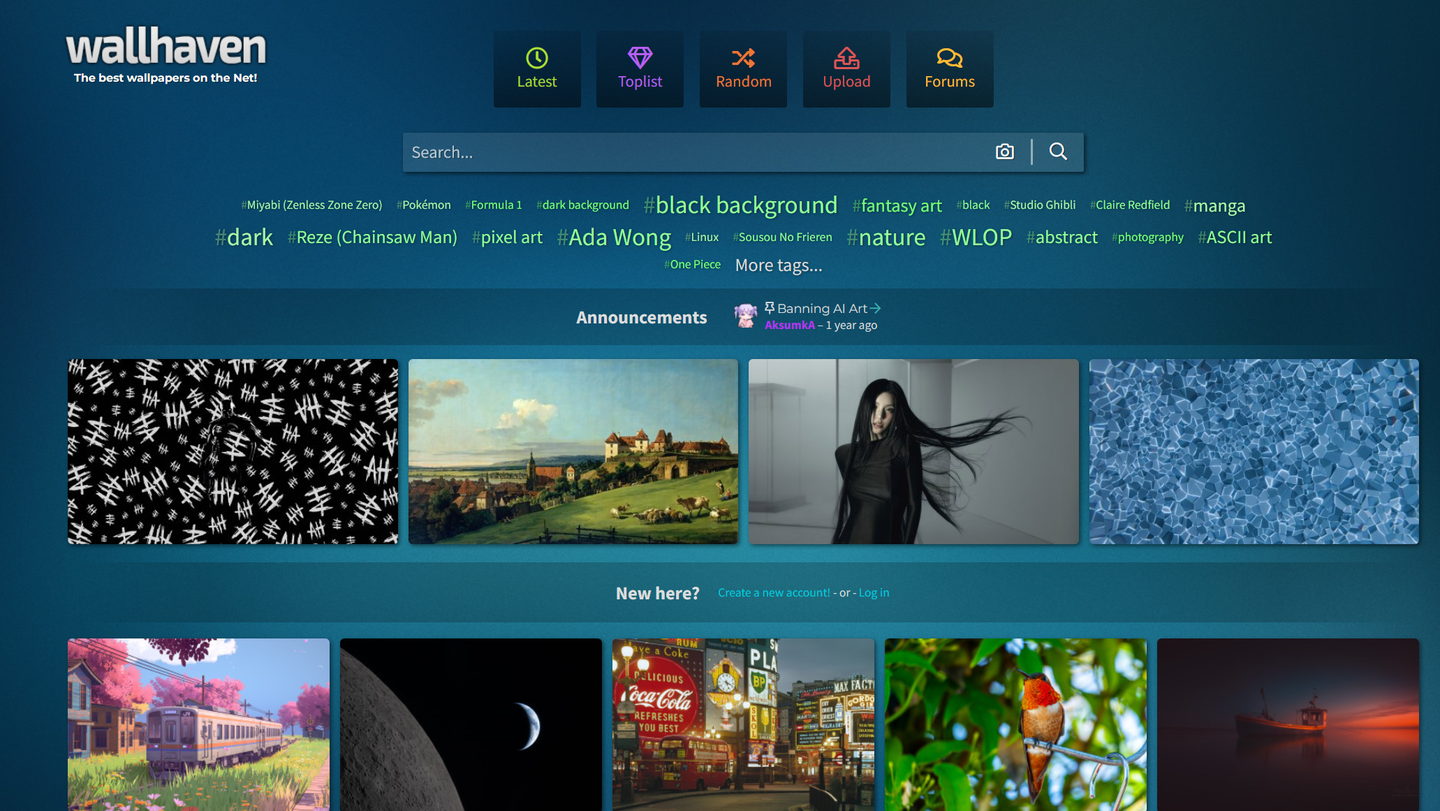Open the Formula 1 tag

tap(494, 205)
